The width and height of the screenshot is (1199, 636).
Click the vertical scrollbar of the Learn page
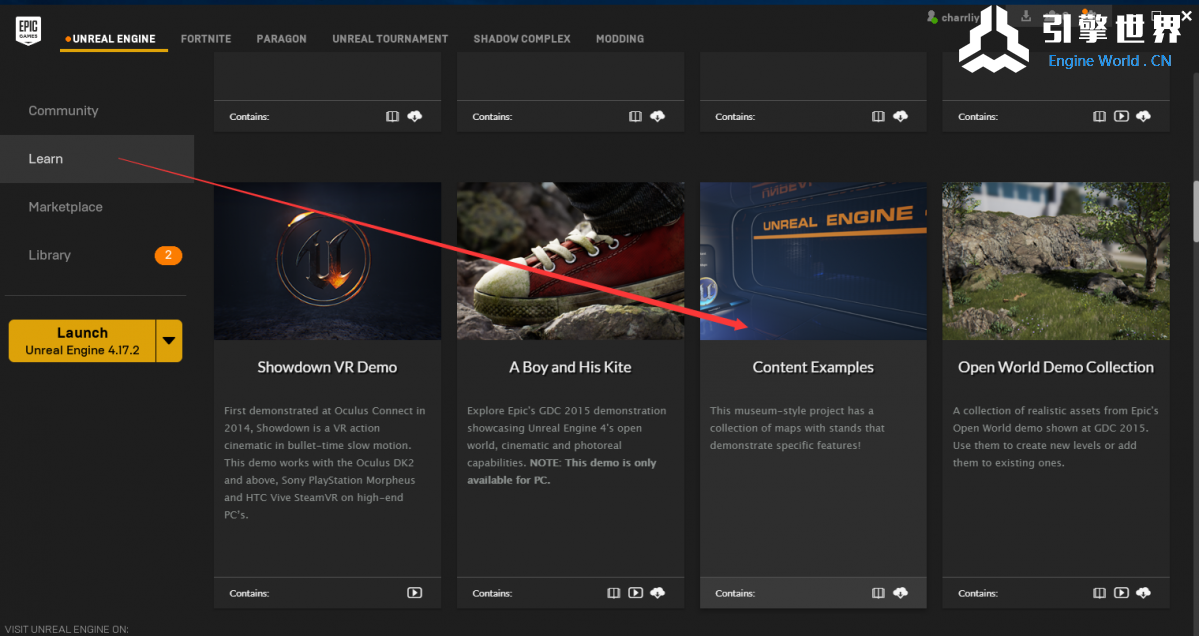pyautogui.click(x=1194, y=213)
